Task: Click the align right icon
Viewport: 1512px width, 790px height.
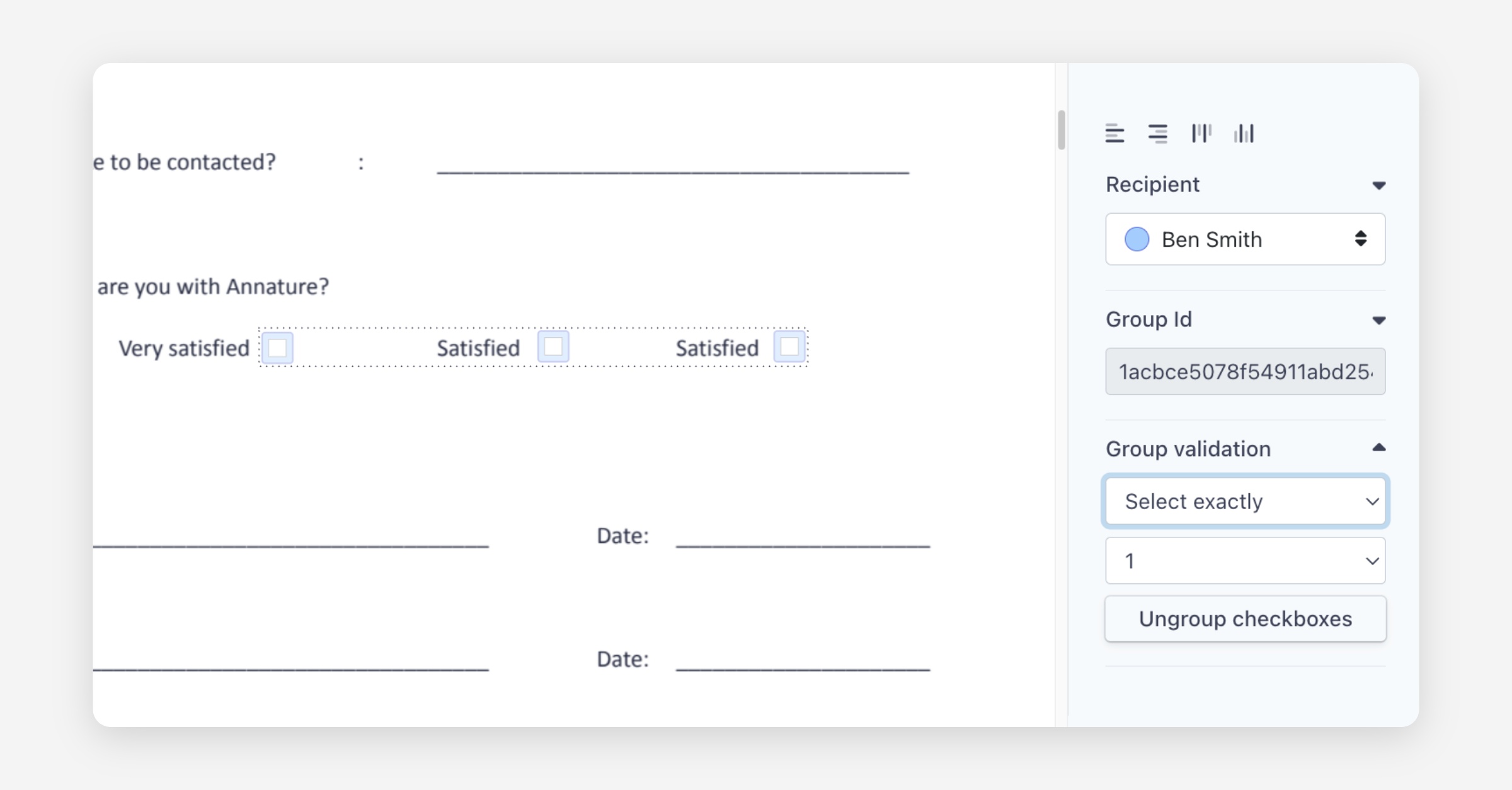Action: 1157,134
